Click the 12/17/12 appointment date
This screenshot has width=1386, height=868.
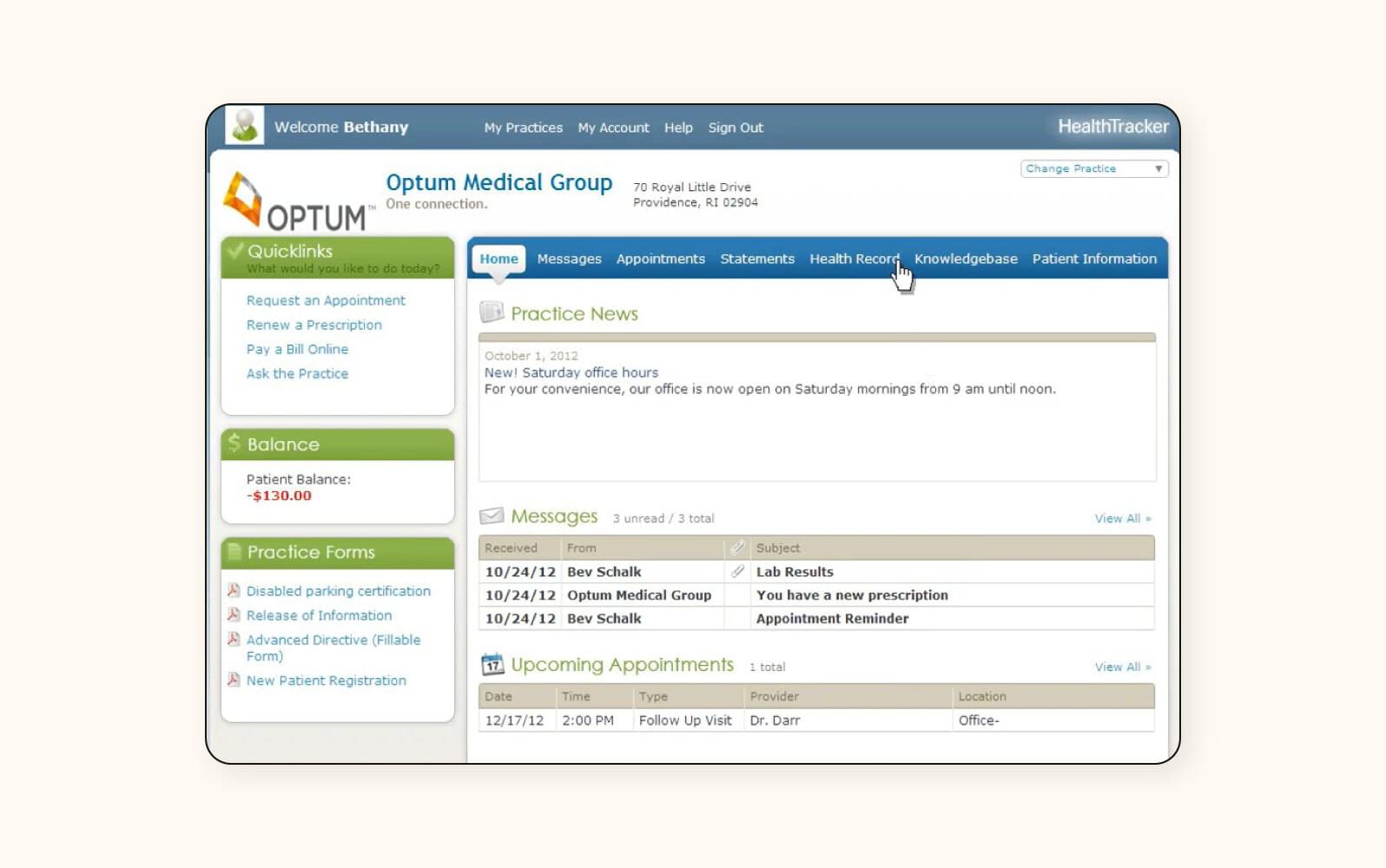pos(514,720)
